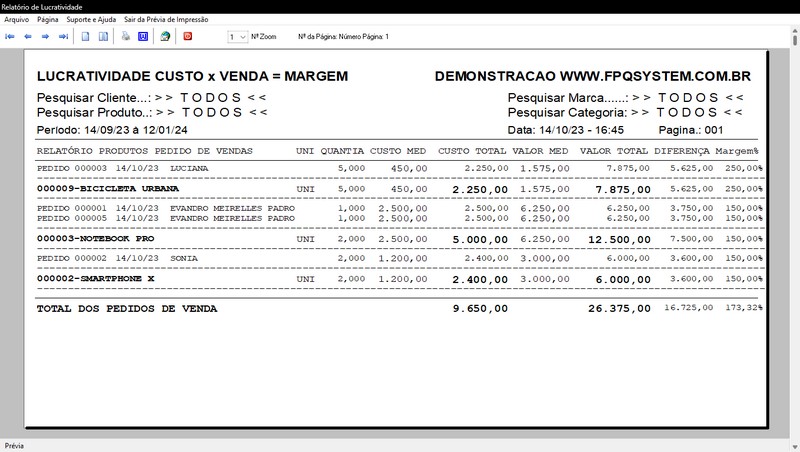Viewport: 800px width, 452px height.
Task: Open the Arquivo menu
Action: 18,19
